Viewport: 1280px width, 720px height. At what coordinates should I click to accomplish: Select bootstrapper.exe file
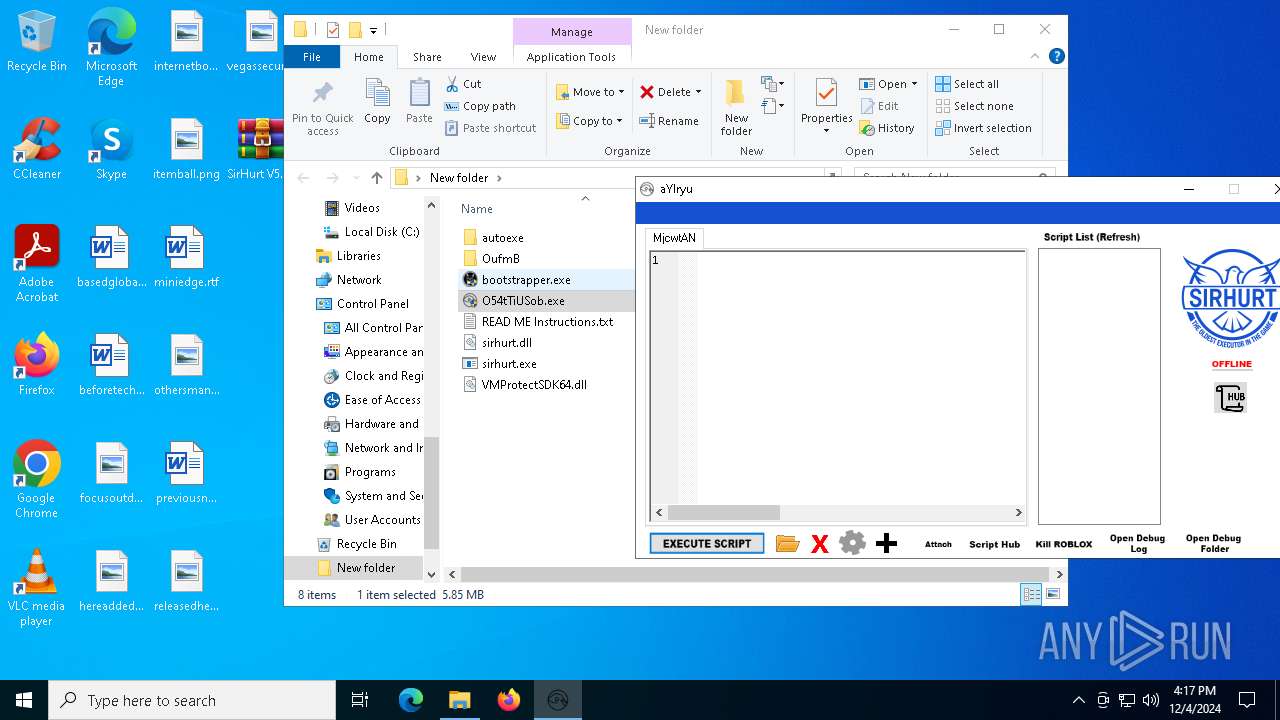[x=526, y=280]
